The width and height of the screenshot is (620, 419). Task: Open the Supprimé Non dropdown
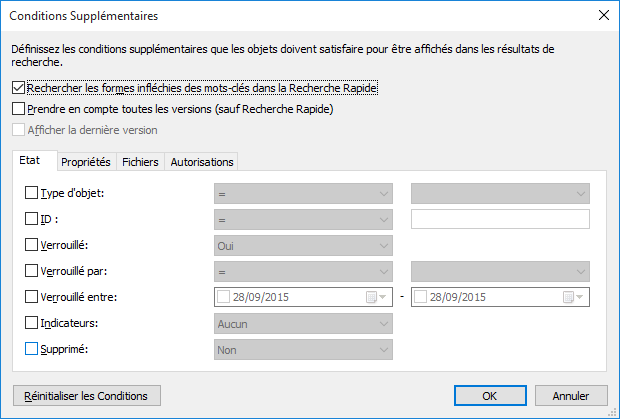point(303,349)
